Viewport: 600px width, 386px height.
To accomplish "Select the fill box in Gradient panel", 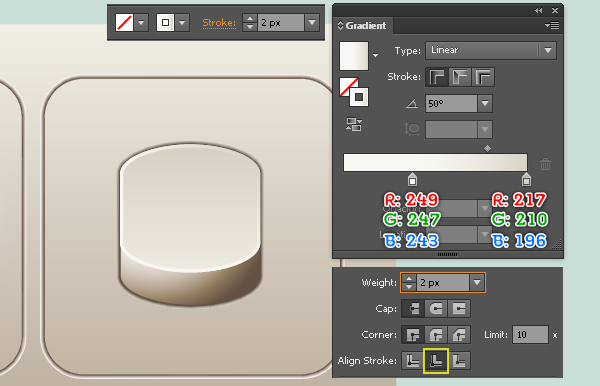I will pos(347,85).
